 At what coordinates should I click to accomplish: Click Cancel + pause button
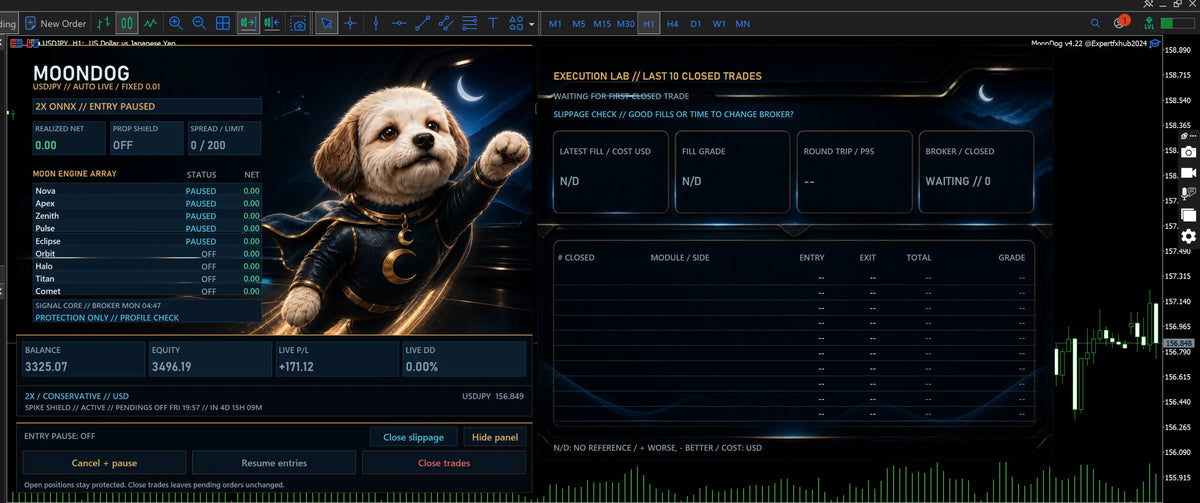tap(104, 463)
